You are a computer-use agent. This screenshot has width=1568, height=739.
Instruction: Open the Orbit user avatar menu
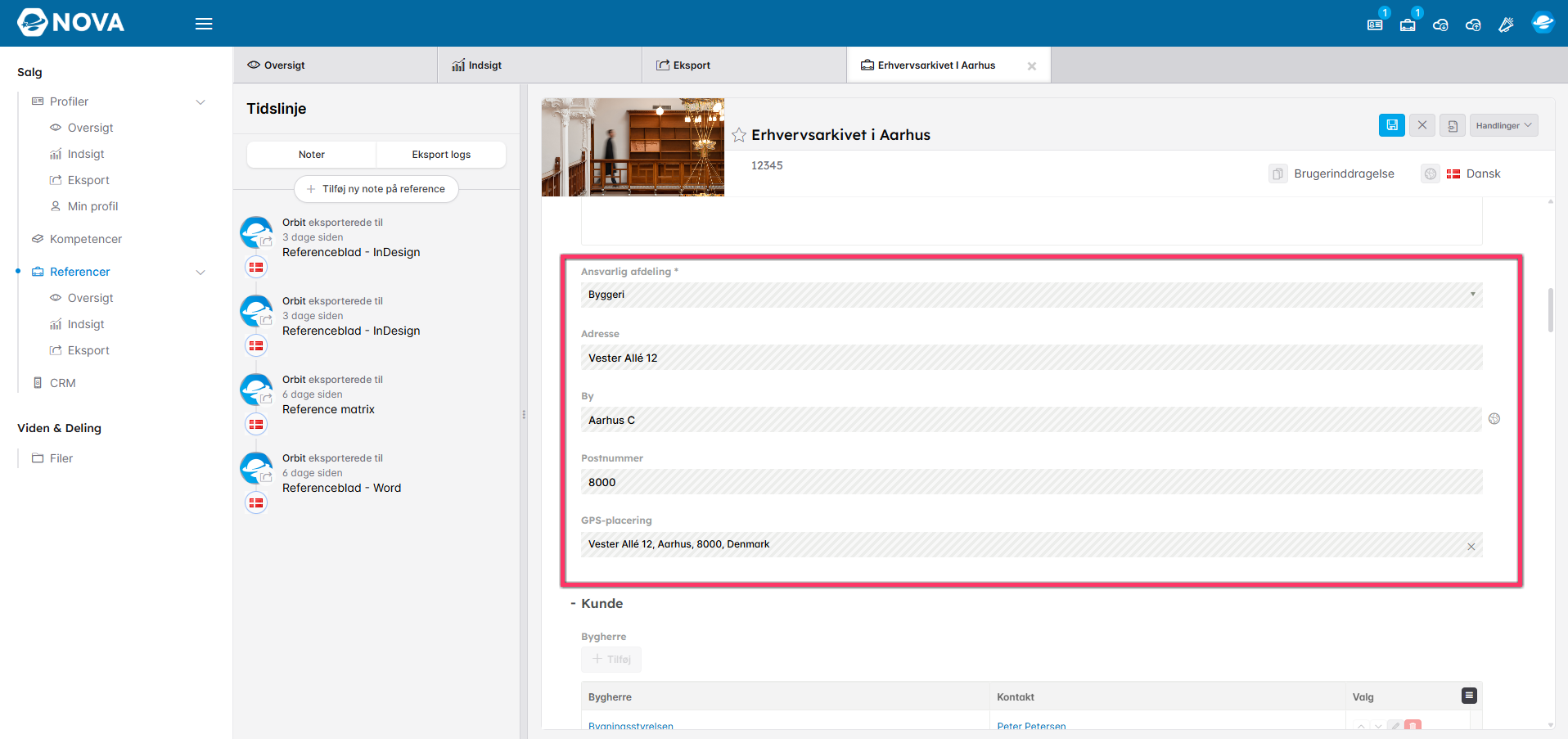pyautogui.click(x=1543, y=23)
